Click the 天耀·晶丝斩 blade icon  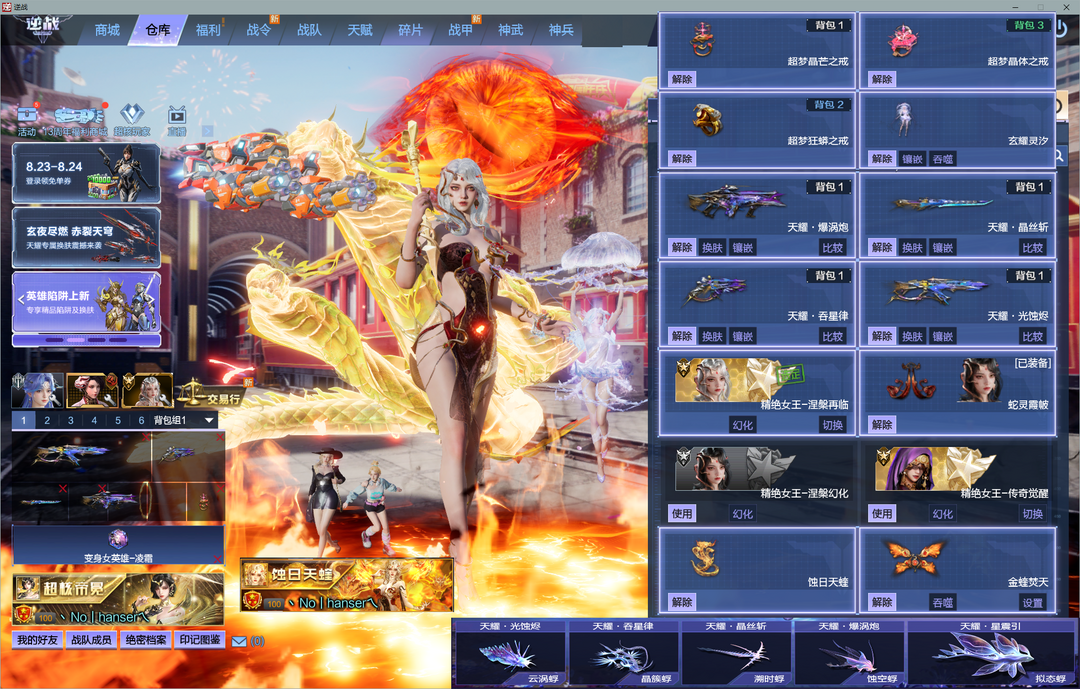pos(942,203)
